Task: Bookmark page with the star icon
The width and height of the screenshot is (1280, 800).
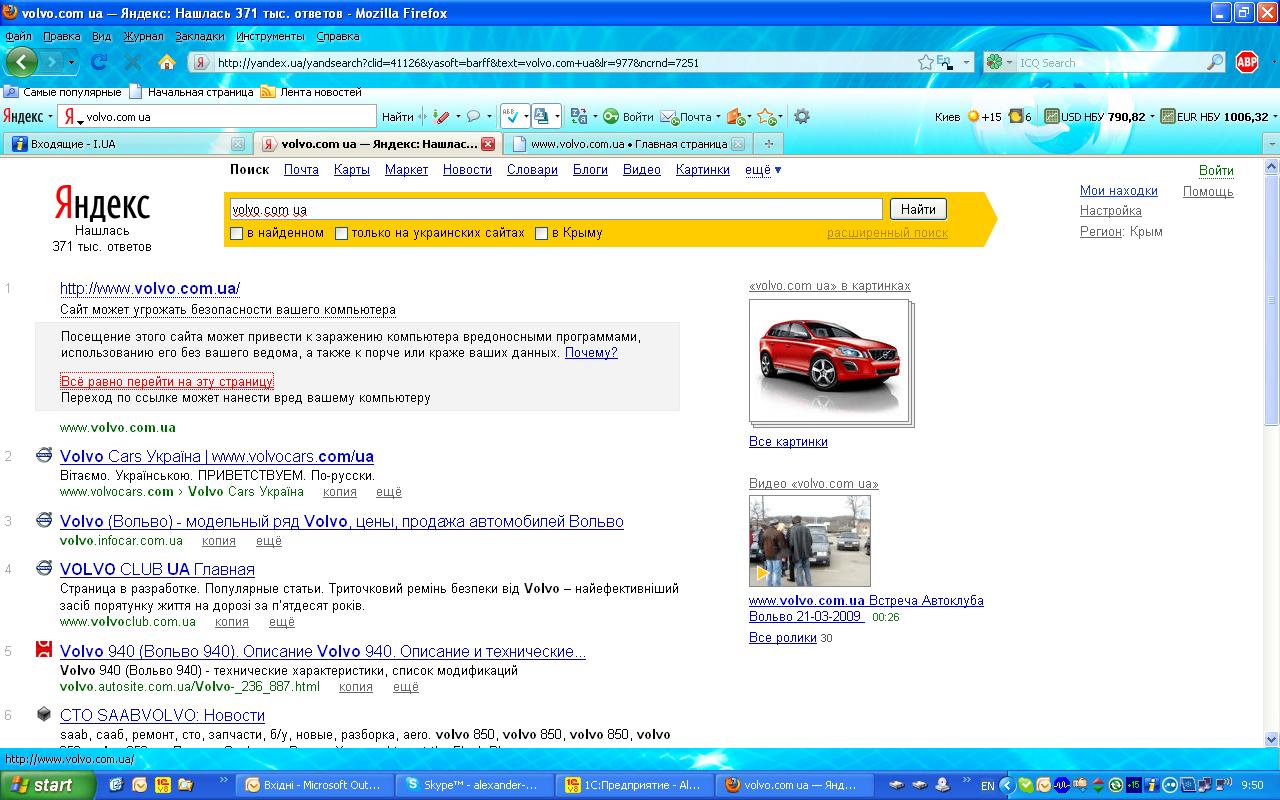Action: [926, 62]
